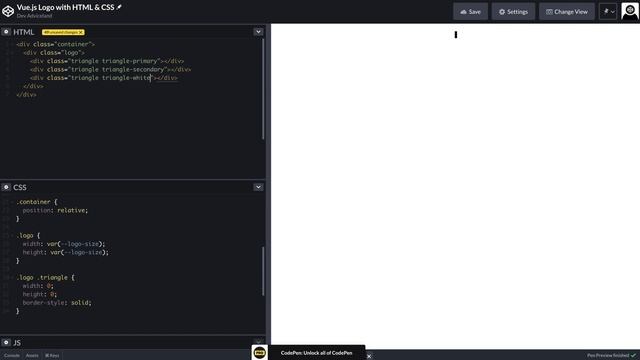Click 'Pen Preview finished' status text

pyautogui.click(x=608, y=356)
